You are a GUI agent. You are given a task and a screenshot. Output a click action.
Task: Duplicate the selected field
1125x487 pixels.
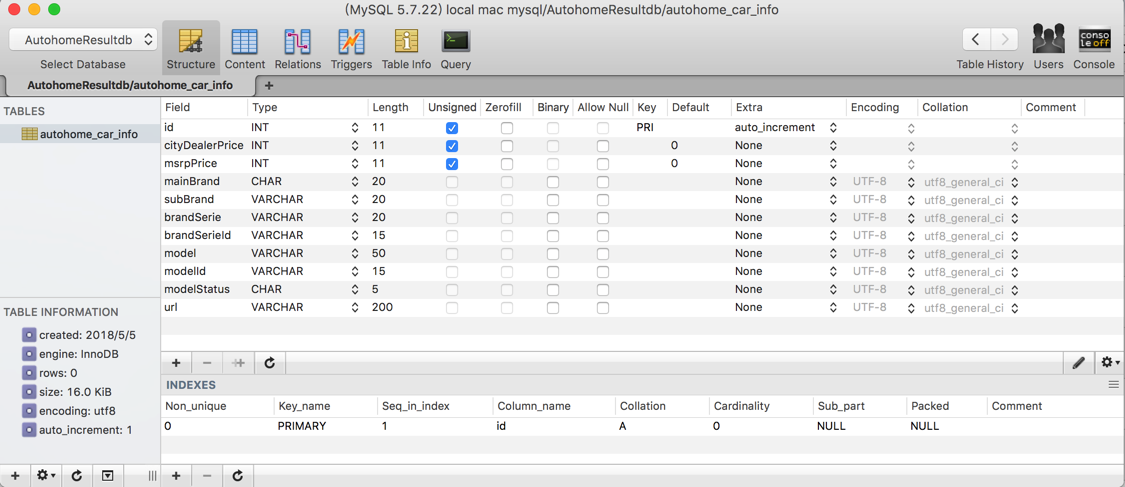(x=238, y=363)
